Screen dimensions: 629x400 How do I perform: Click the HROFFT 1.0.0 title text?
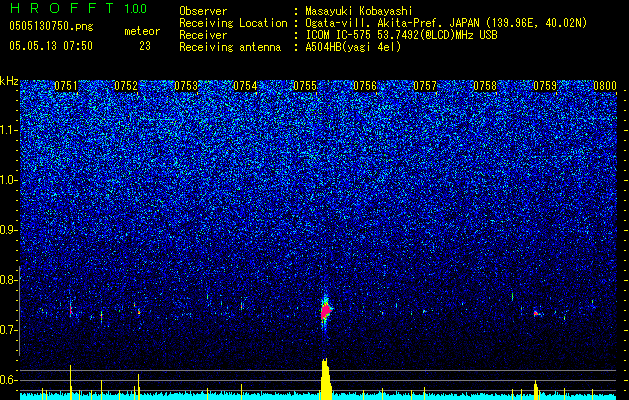[78, 8]
